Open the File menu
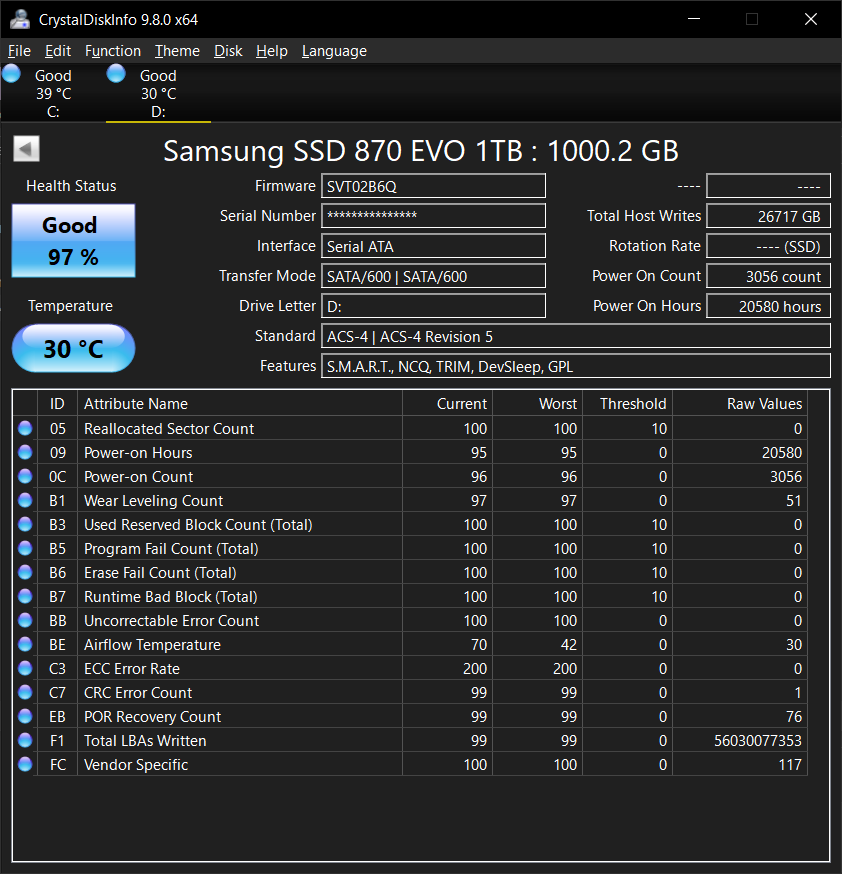The height and width of the screenshot is (874, 842). pos(20,51)
